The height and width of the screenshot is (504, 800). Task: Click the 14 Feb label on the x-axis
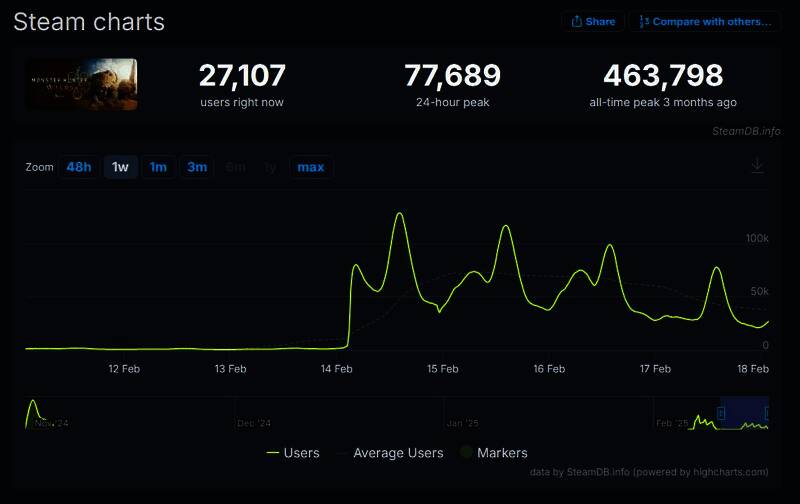[337, 369]
